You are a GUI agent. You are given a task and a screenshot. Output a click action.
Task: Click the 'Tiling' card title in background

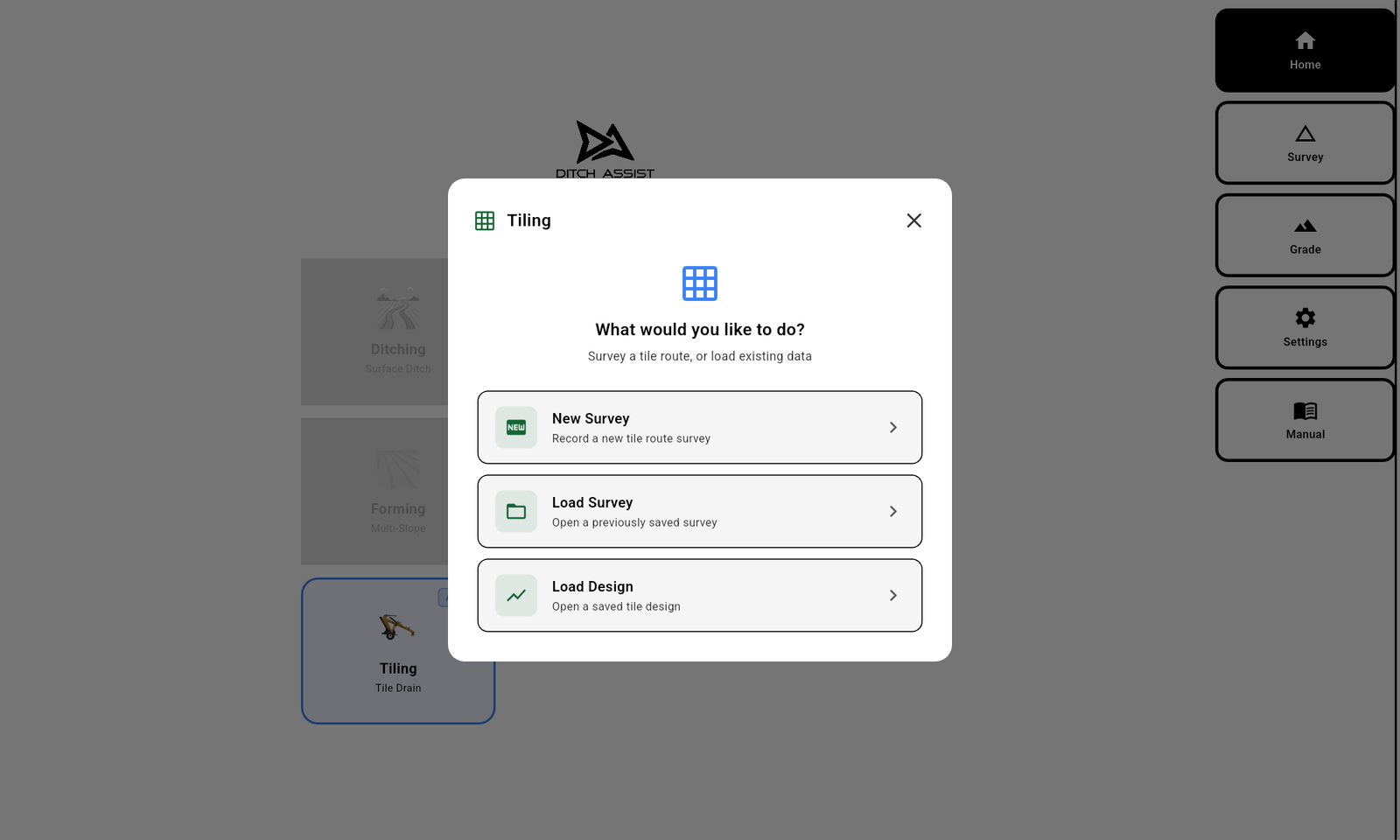[398, 668]
